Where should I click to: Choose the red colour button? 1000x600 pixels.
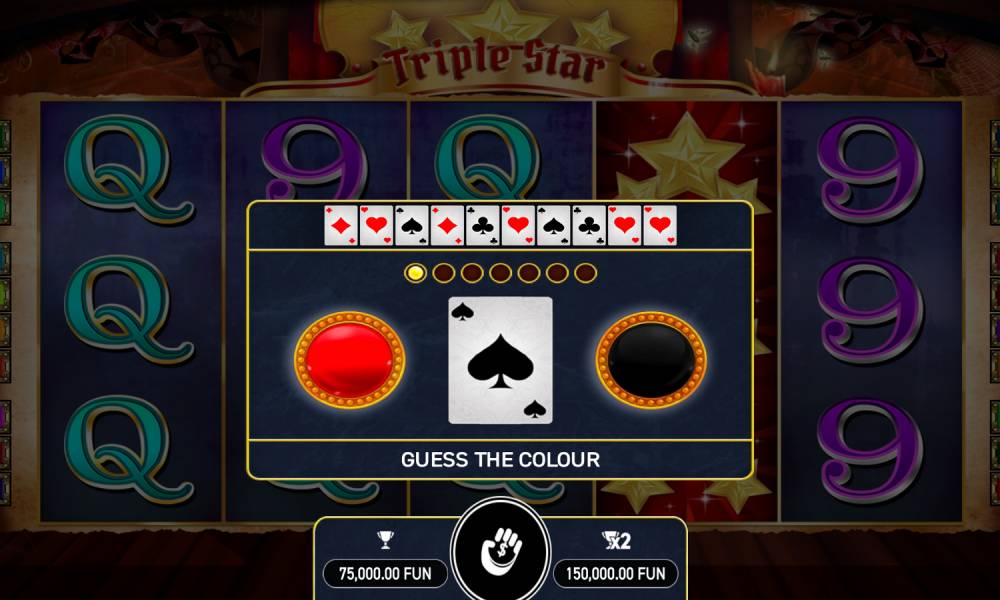coord(349,360)
